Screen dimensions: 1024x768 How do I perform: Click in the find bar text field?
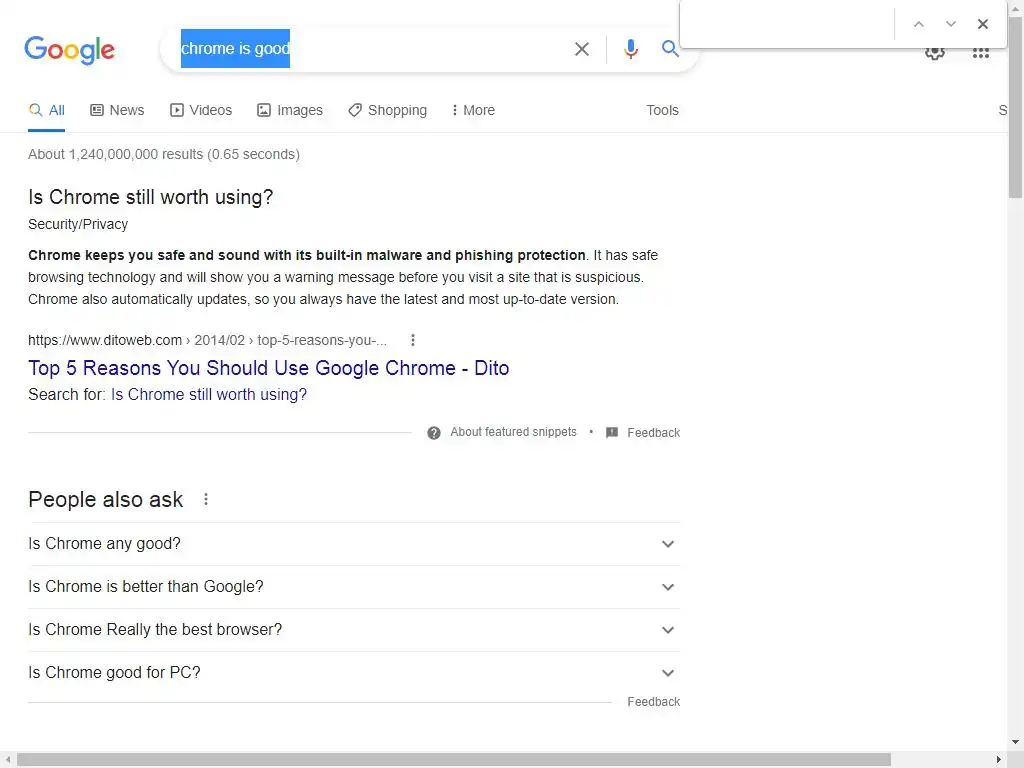[787, 24]
